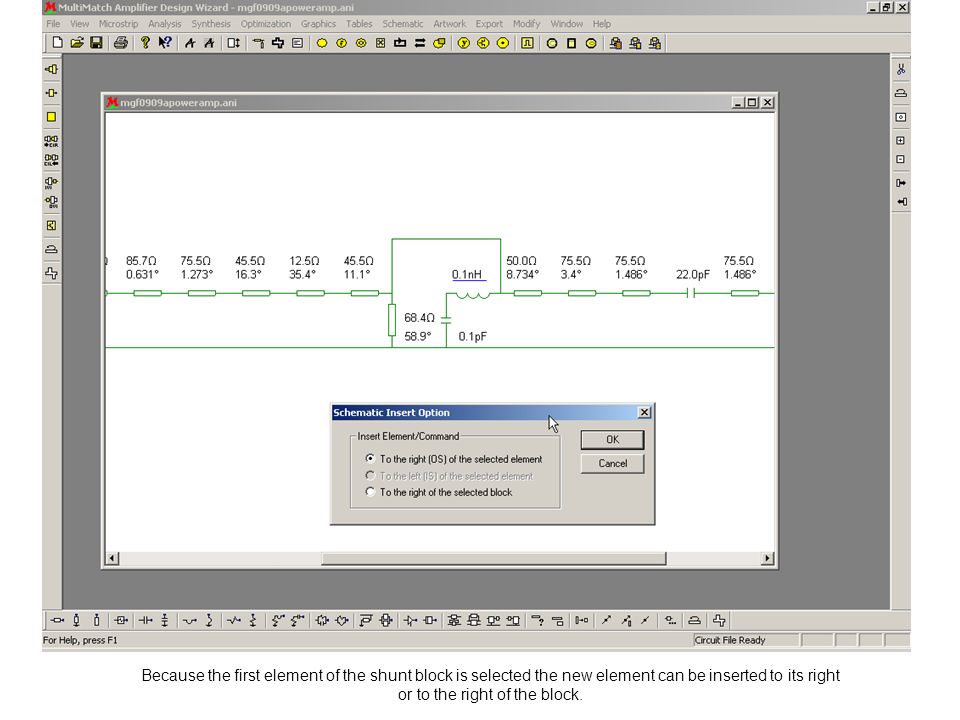The height and width of the screenshot is (720, 960).
Task: Click the cross-shaped icon in the left toolbar
Action: point(51,273)
